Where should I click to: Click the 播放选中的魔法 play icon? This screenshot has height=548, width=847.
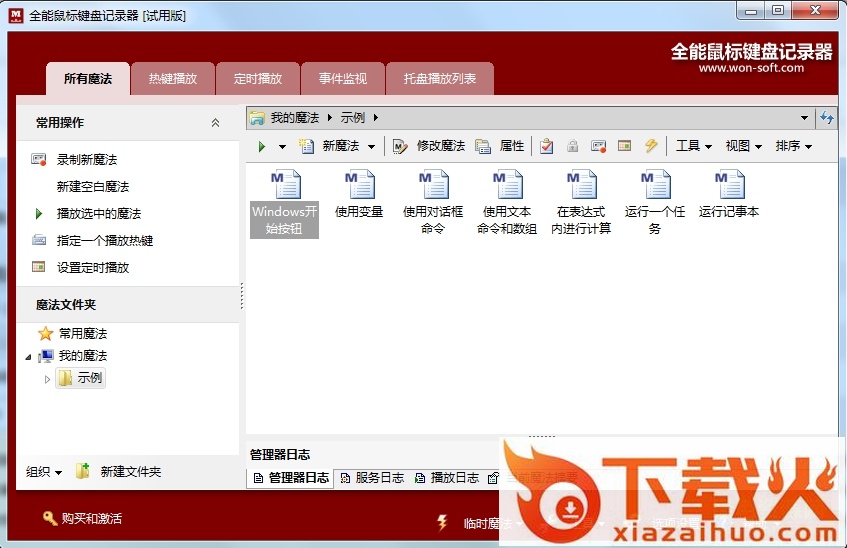[x=38, y=213]
